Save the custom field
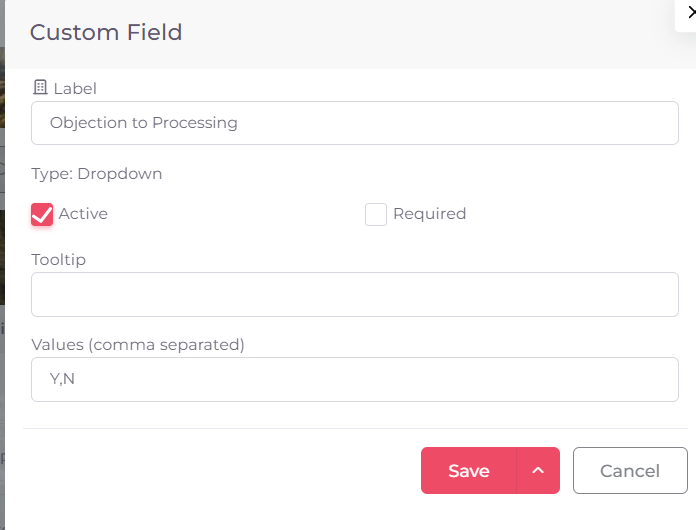 pyautogui.click(x=469, y=470)
